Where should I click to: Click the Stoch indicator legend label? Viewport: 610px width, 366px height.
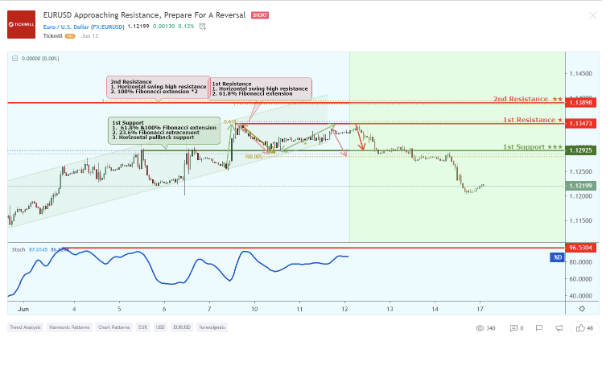coord(18,250)
